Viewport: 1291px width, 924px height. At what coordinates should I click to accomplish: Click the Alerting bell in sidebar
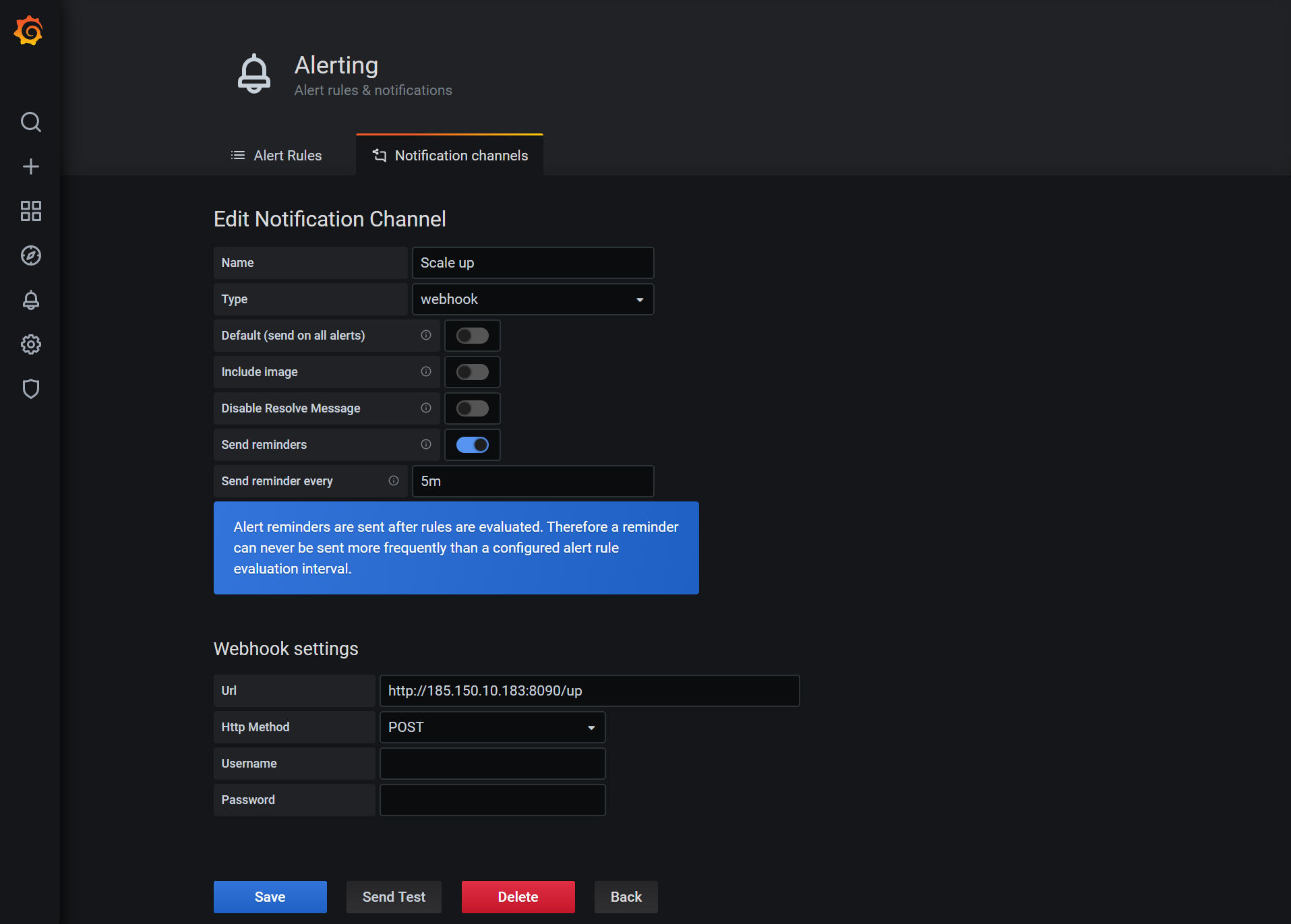click(30, 300)
